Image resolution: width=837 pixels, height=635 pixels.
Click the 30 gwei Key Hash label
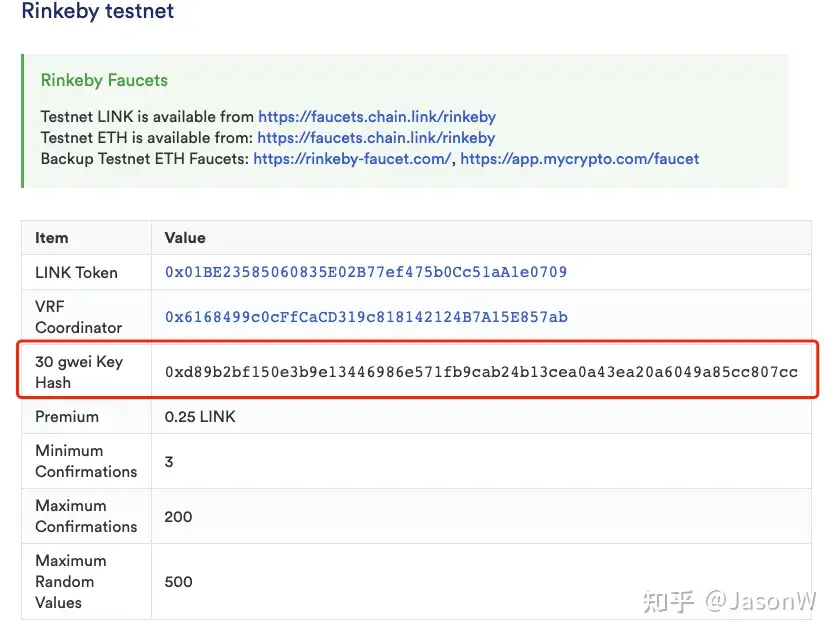(x=79, y=372)
